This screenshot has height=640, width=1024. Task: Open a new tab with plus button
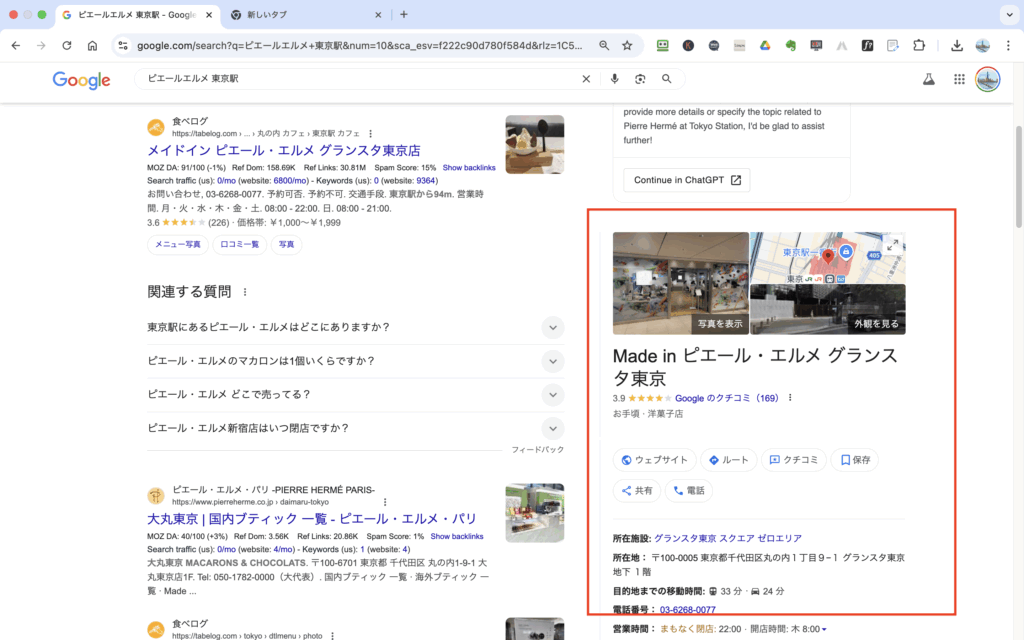pos(404,14)
